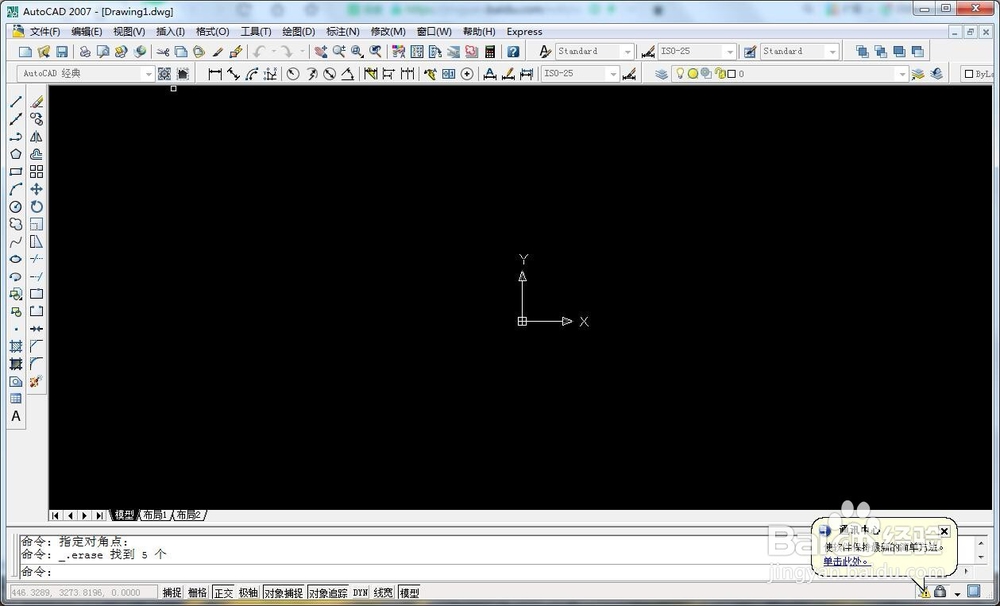The height and width of the screenshot is (606, 1000).
Task: Toggle the 极轴 polar tracking button
Action: tap(248, 593)
